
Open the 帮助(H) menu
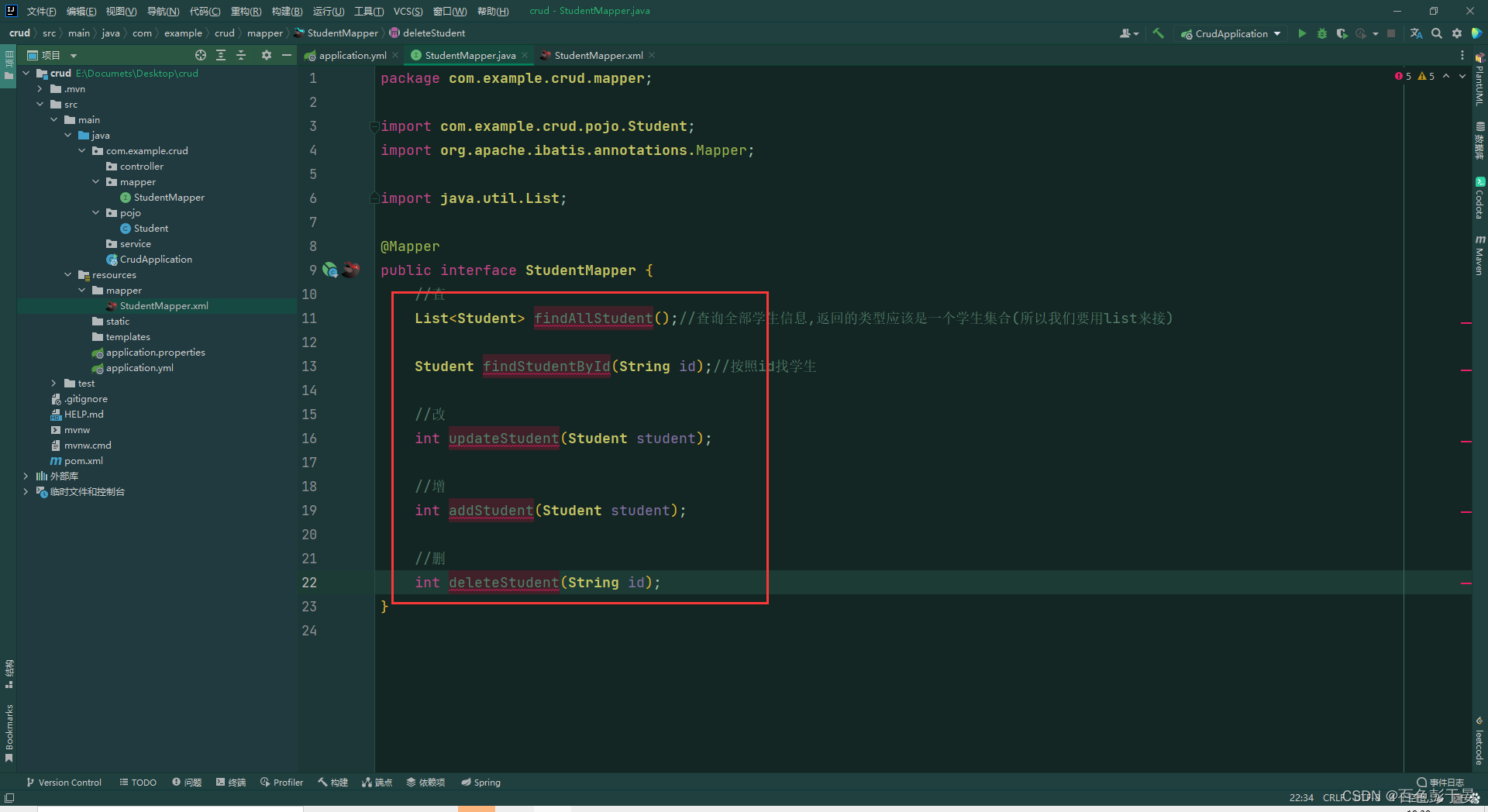pyautogui.click(x=493, y=11)
